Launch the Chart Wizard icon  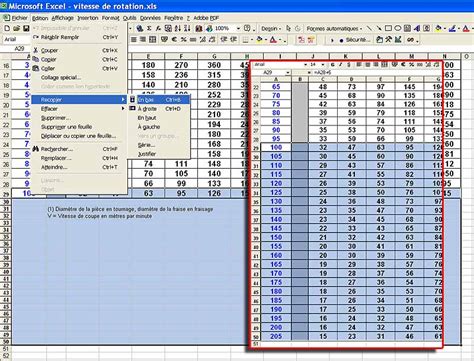pyautogui.click(x=199, y=29)
